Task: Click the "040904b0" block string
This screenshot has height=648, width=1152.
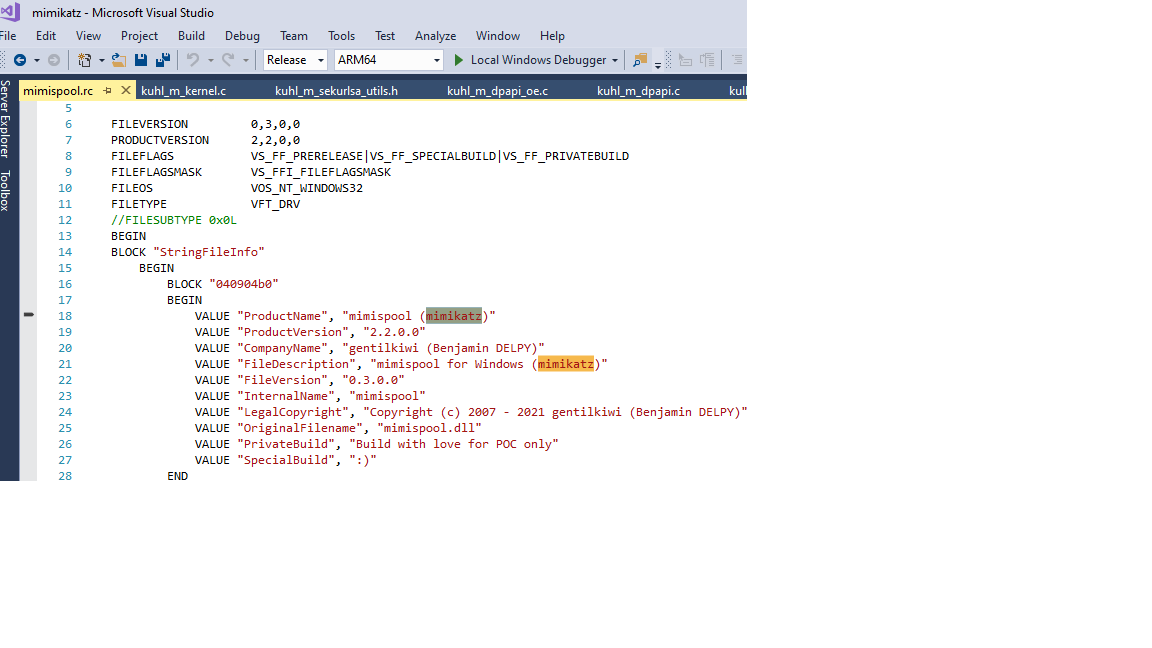Action: point(243,284)
